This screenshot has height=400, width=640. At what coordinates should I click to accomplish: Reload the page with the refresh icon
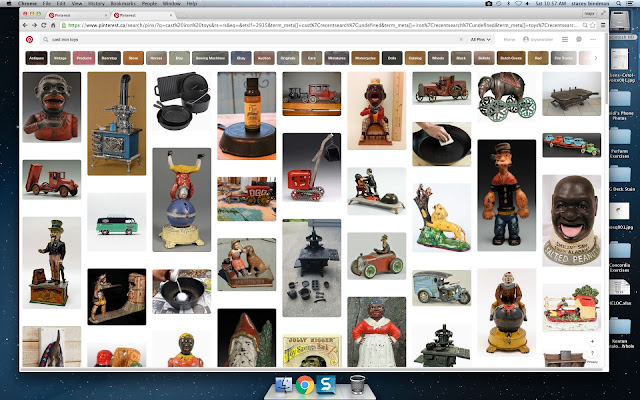(x=44, y=25)
